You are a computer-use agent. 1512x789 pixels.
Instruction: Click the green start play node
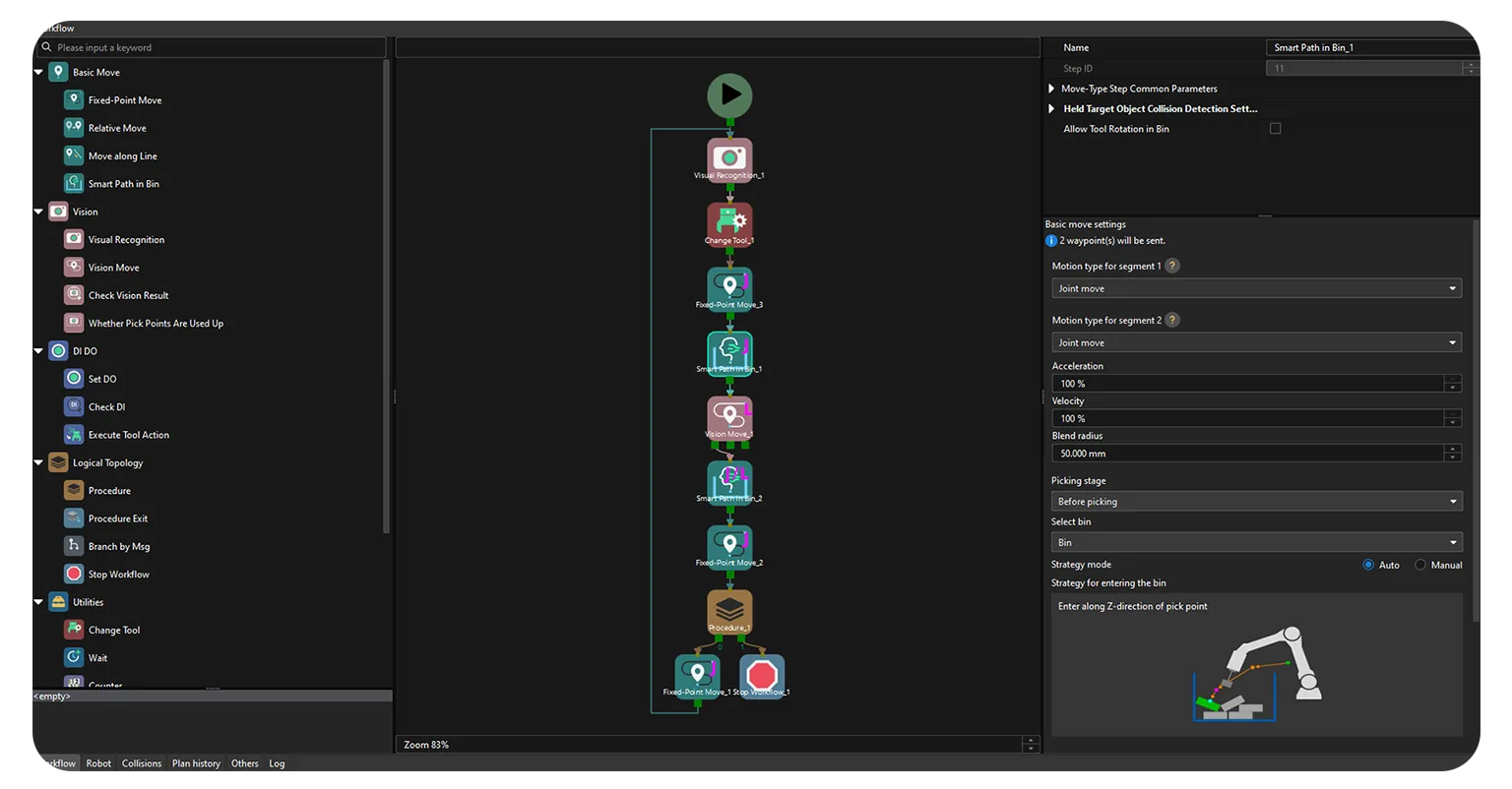click(x=729, y=95)
